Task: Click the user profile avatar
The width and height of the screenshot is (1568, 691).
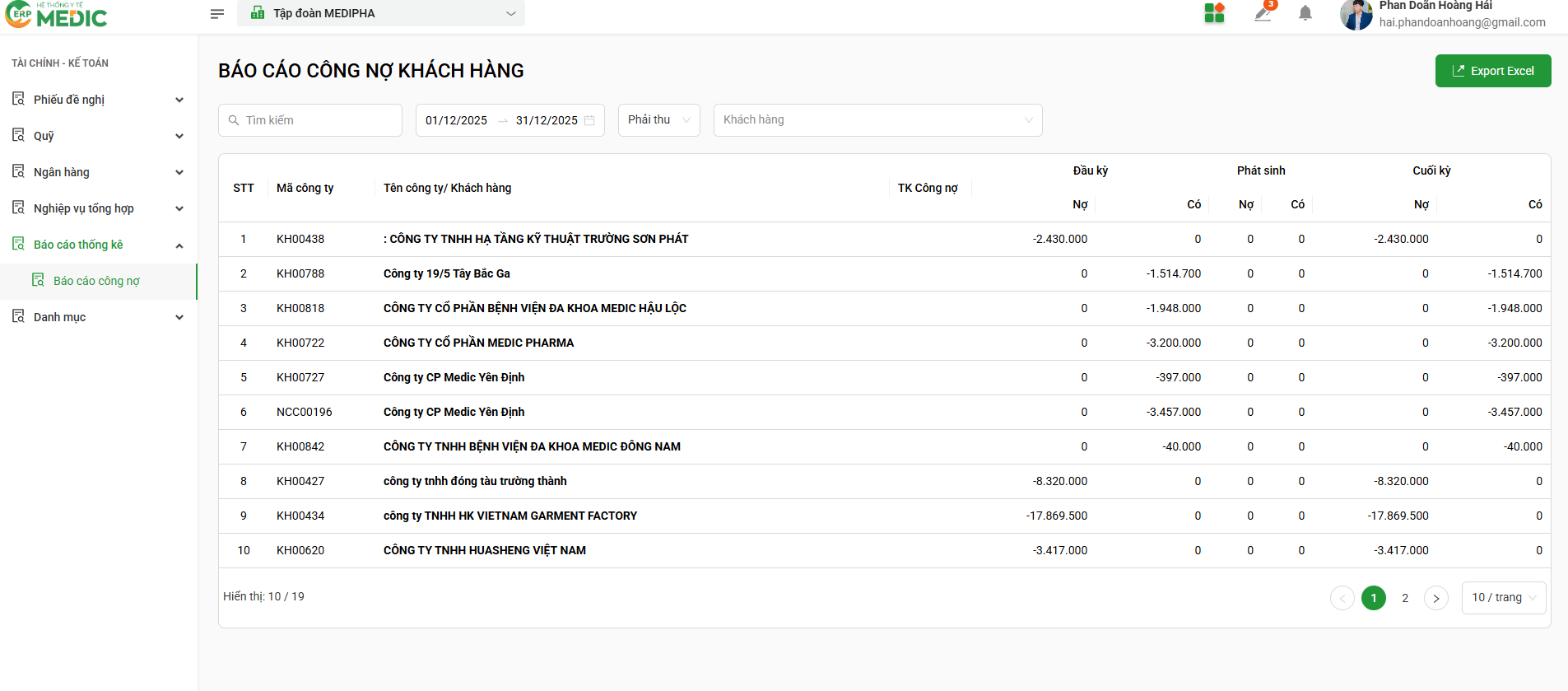Action: (x=1356, y=15)
